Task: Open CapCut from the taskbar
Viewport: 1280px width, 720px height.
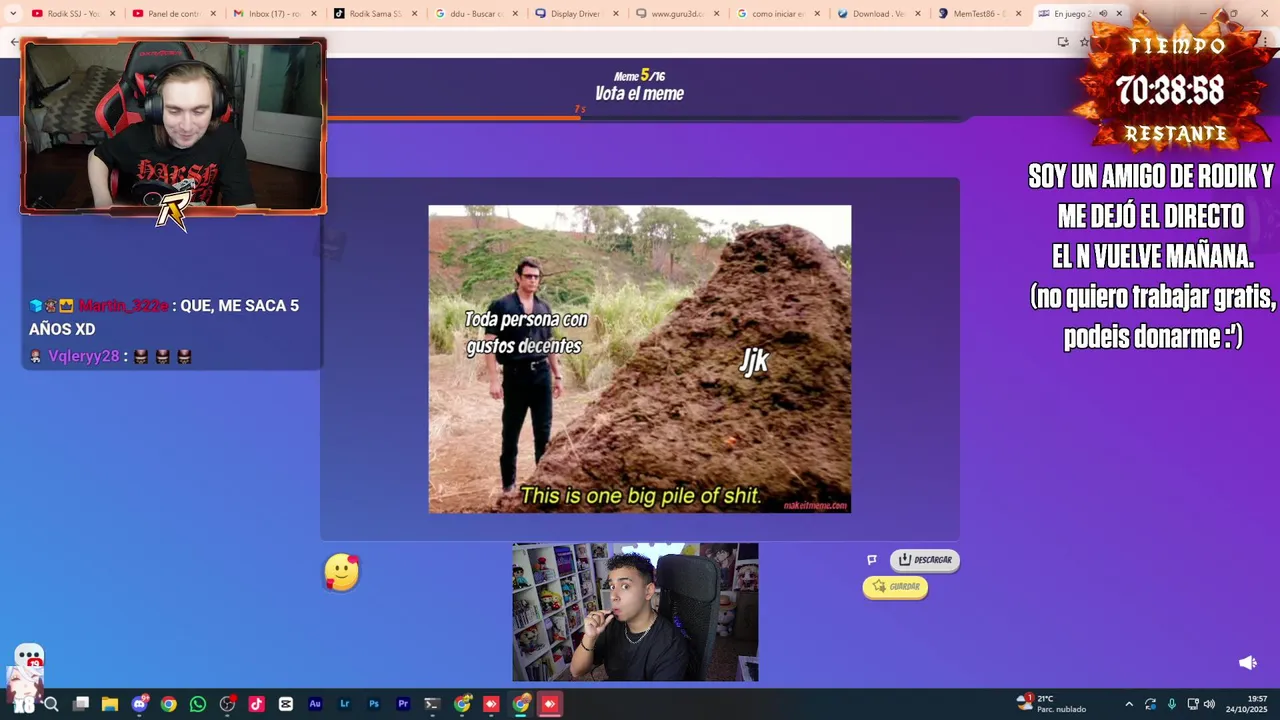Action: pyautogui.click(x=286, y=704)
